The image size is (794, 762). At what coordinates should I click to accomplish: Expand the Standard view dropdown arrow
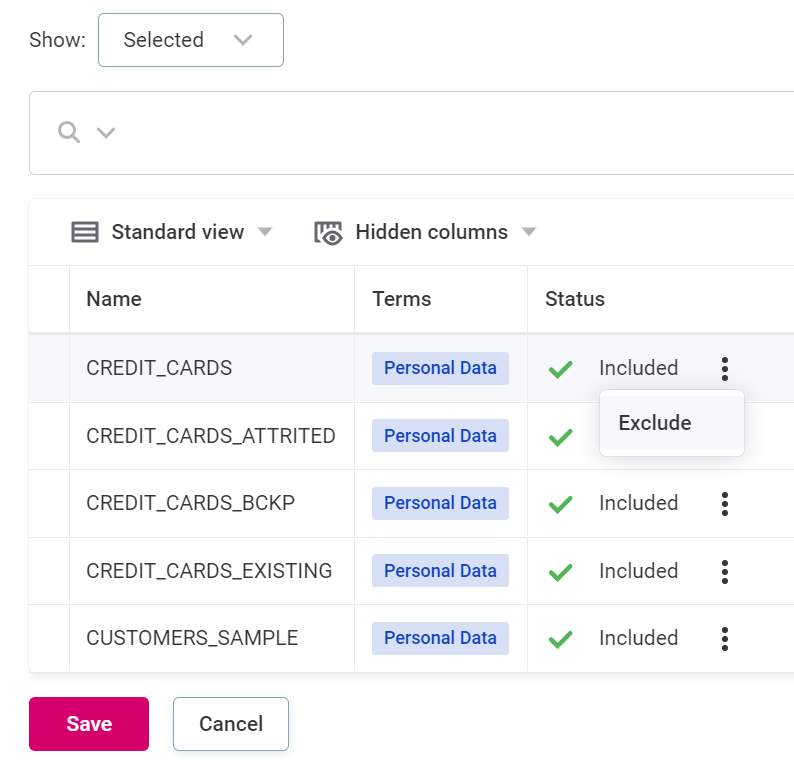265,232
